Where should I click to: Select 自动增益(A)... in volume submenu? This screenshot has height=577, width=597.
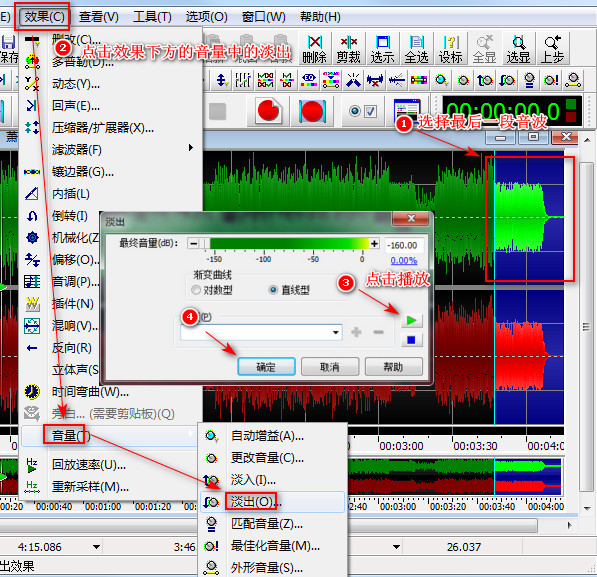[x=273, y=436]
